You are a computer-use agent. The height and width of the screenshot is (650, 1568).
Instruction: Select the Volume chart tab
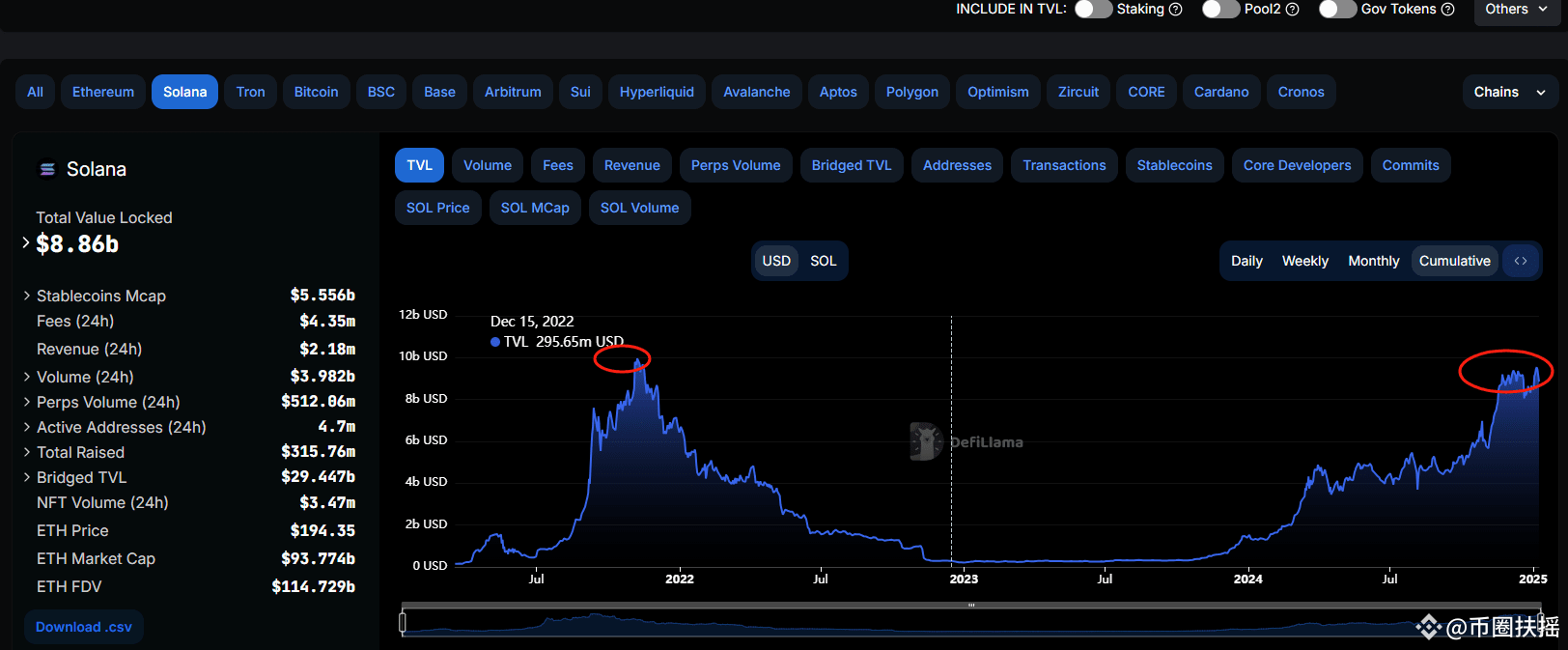point(488,165)
